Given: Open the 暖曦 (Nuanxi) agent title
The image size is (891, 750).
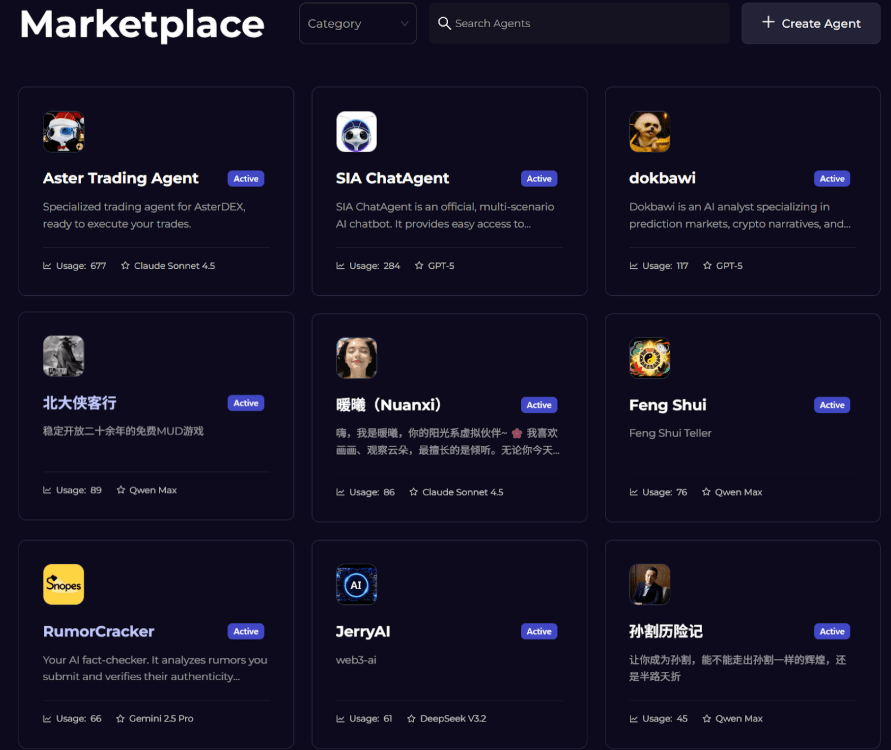Looking at the screenshot, I should click(389, 405).
